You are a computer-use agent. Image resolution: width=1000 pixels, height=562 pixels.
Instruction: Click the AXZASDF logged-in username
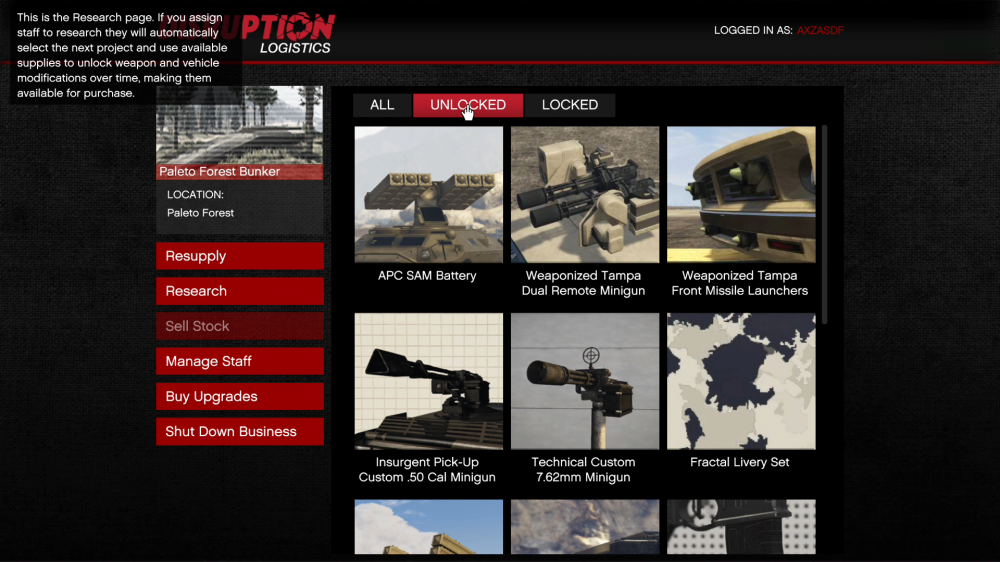point(820,31)
